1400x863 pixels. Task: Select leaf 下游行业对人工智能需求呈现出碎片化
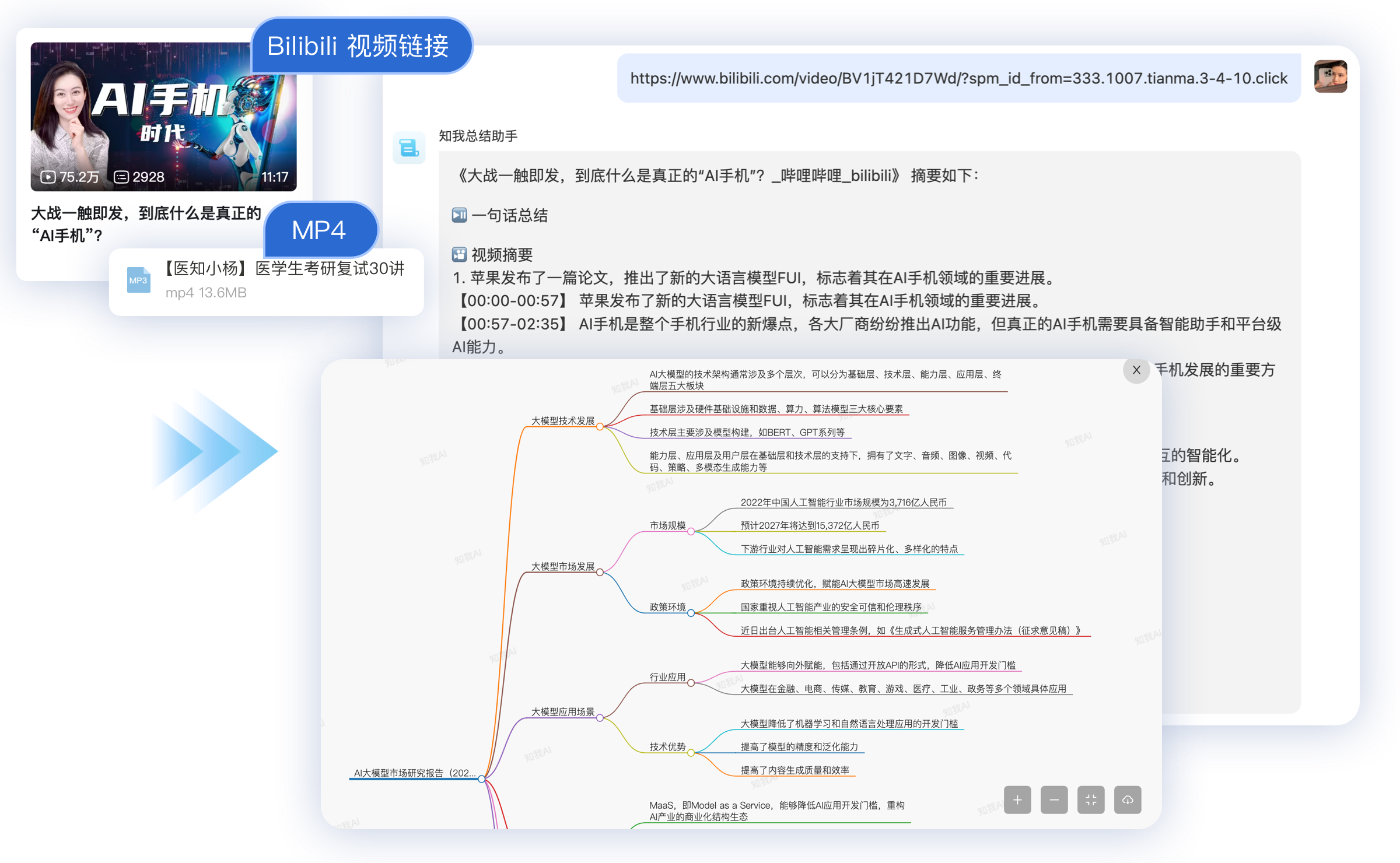coord(849,549)
